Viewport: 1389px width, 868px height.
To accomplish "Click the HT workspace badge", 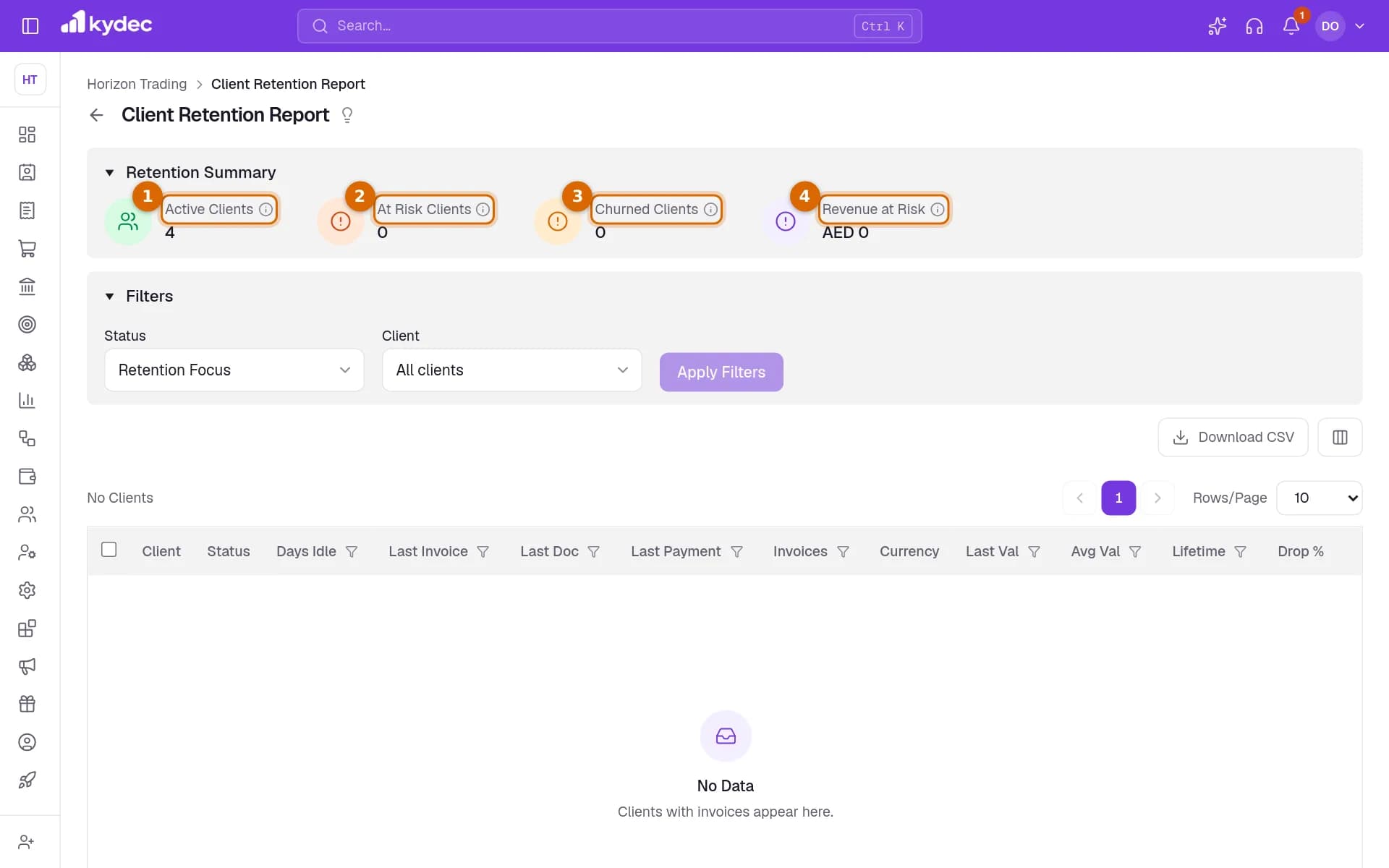I will [x=30, y=80].
